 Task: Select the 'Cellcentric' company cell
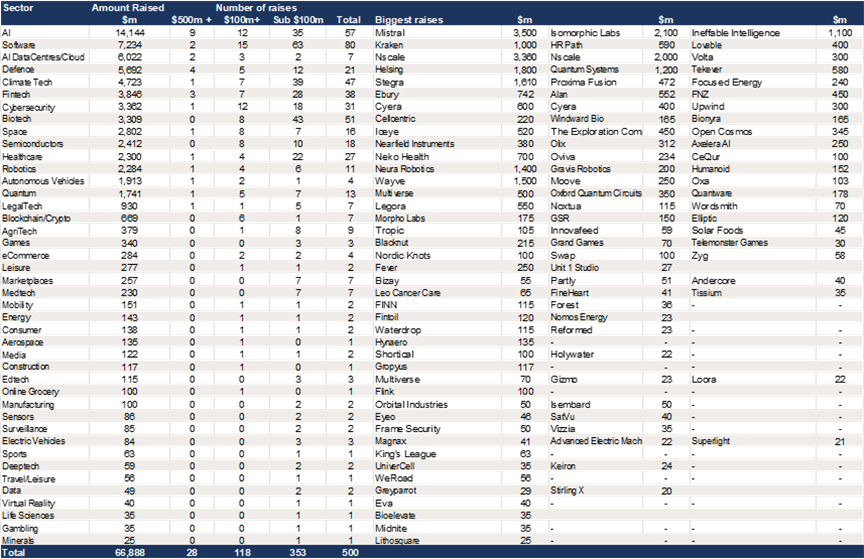(x=395, y=119)
